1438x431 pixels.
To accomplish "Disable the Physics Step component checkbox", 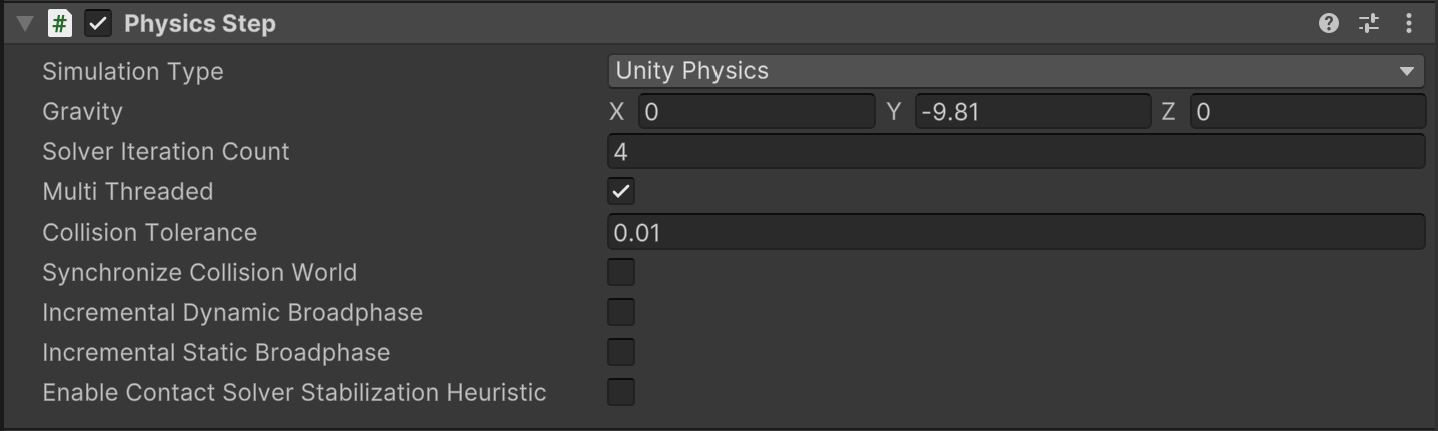I will point(98,24).
